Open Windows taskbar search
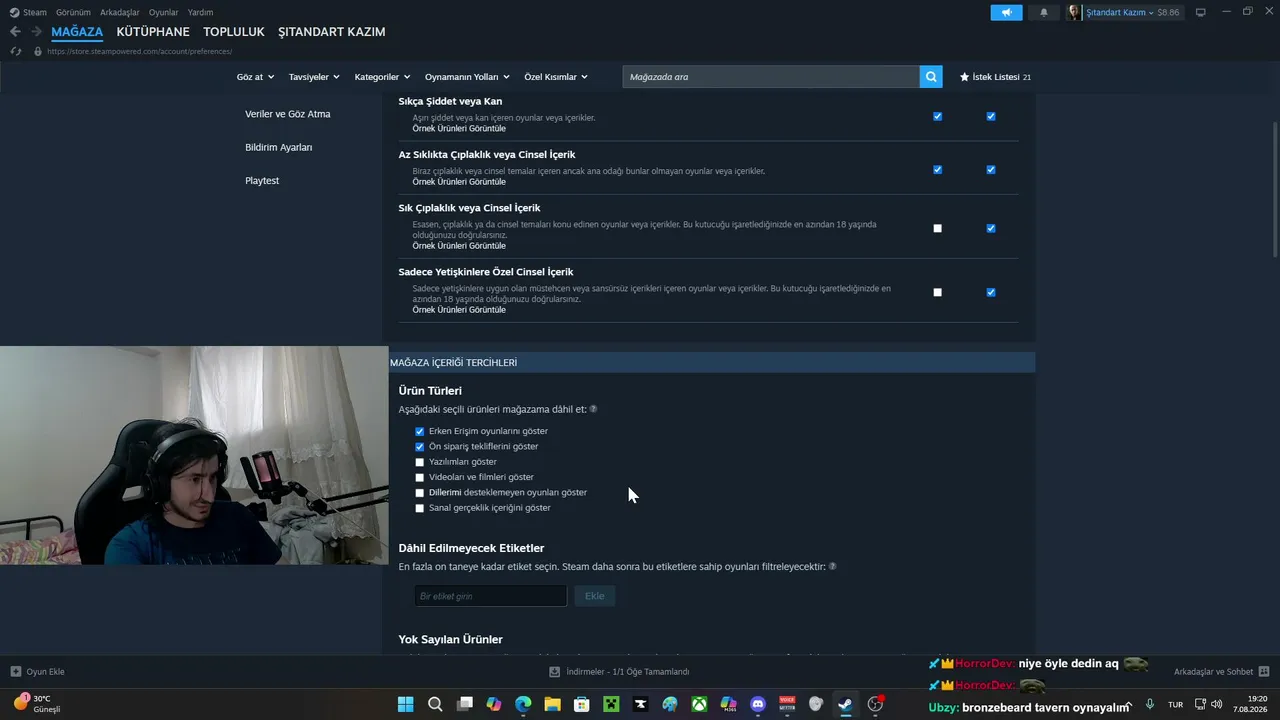 [435, 704]
